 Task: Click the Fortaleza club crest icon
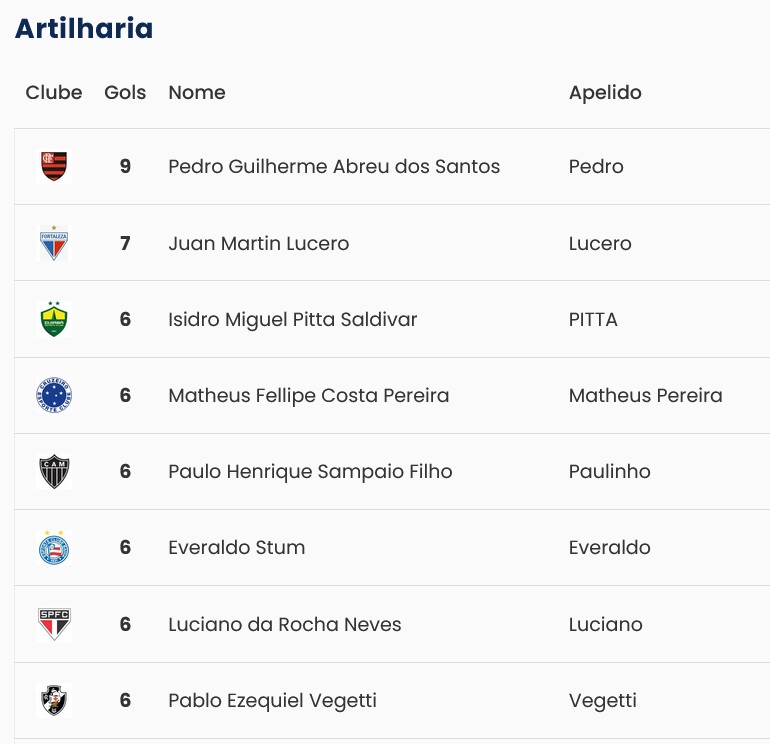[54, 243]
